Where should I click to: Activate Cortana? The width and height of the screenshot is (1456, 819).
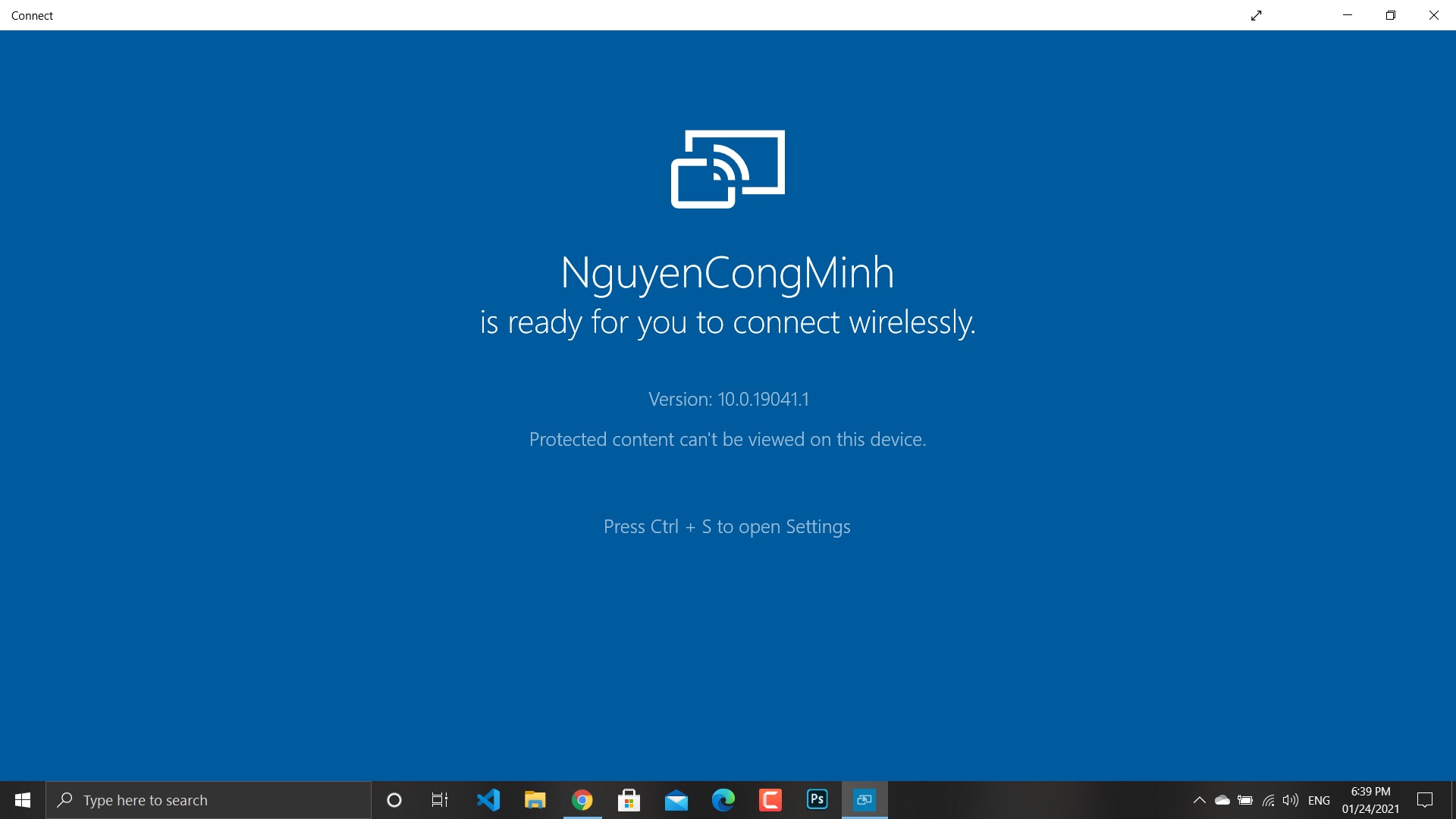(394, 800)
